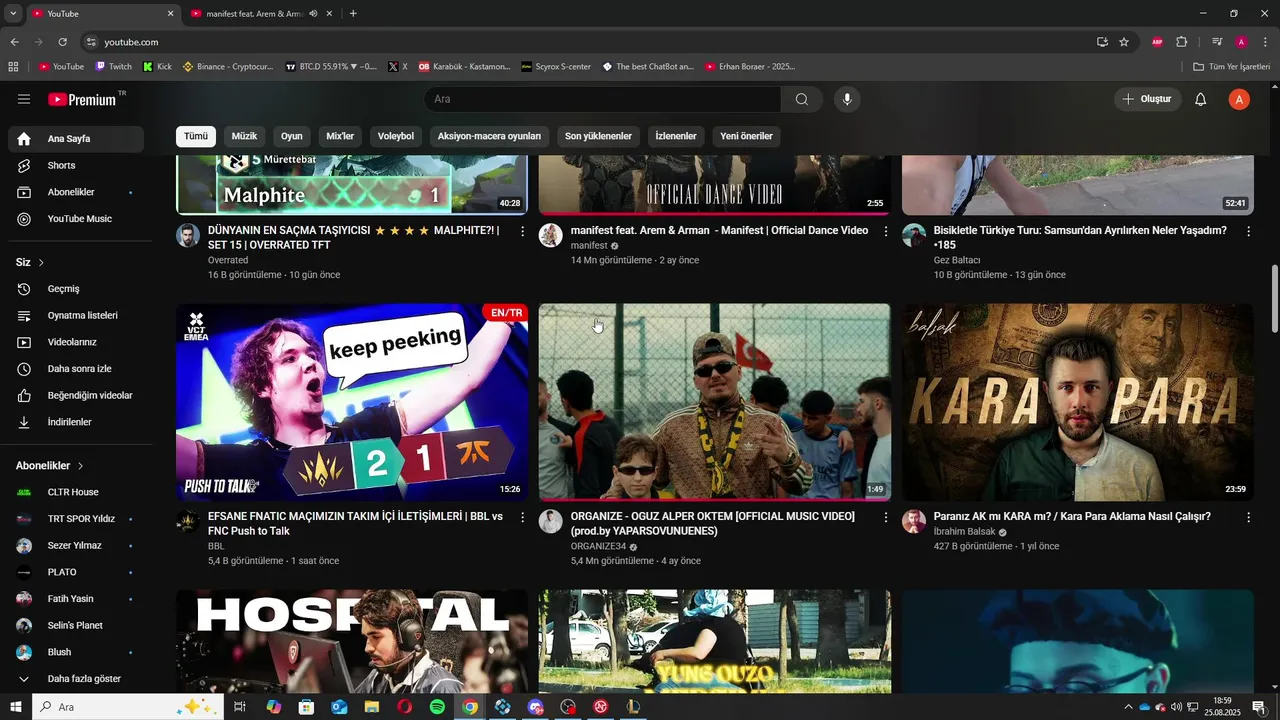The width and height of the screenshot is (1280, 720).
Task: Select Yeni öneriler chip
Action: tap(747, 136)
